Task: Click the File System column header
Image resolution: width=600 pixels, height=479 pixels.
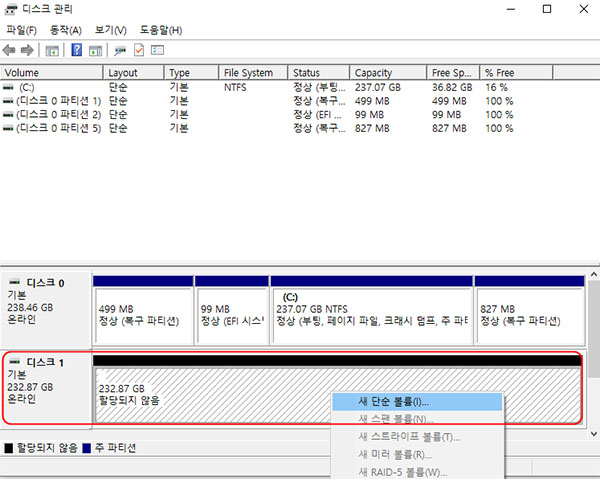Action: 248,73
